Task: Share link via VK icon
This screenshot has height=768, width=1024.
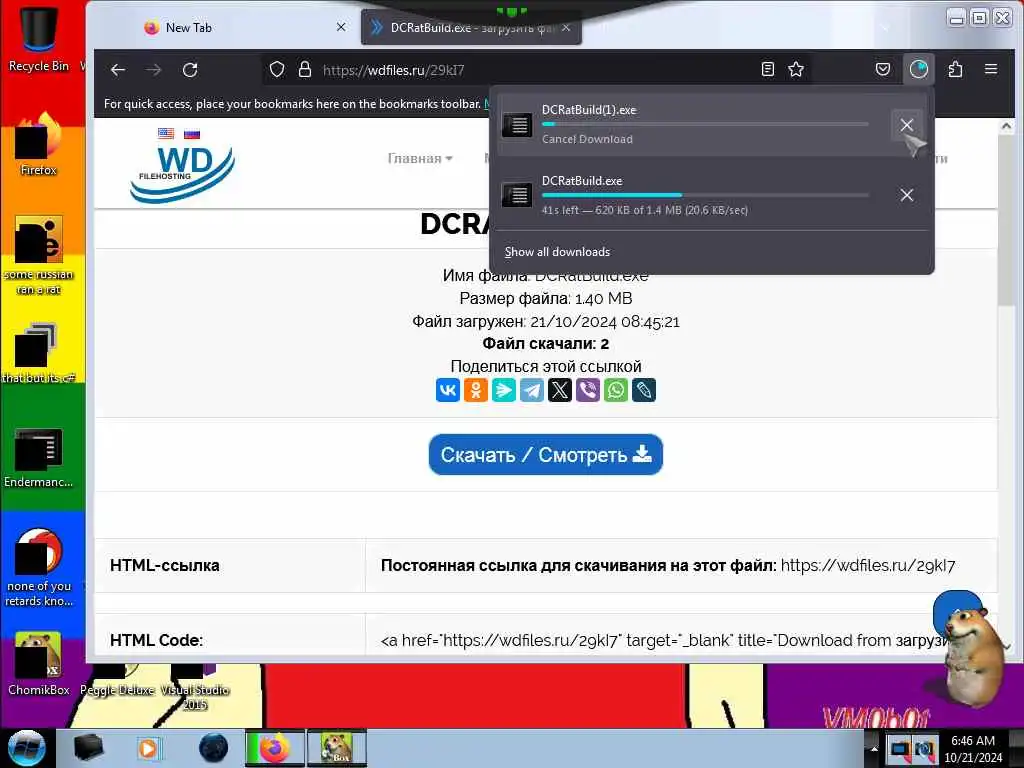Action: click(x=448, y=391)
